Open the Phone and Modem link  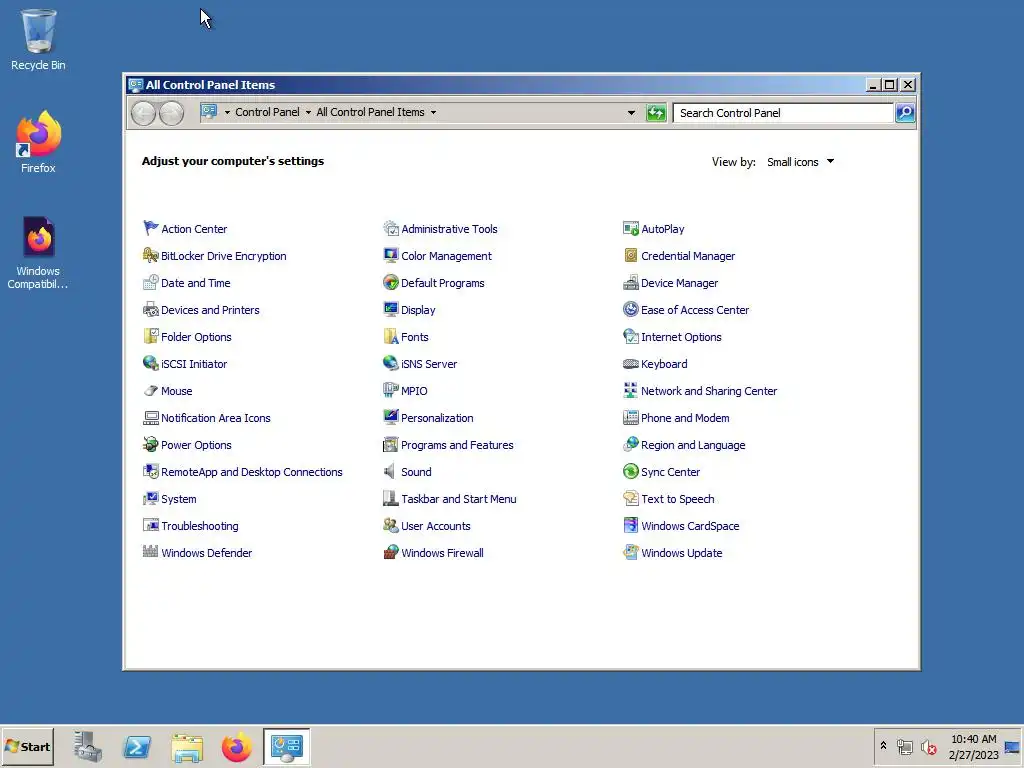click(685, 418)
